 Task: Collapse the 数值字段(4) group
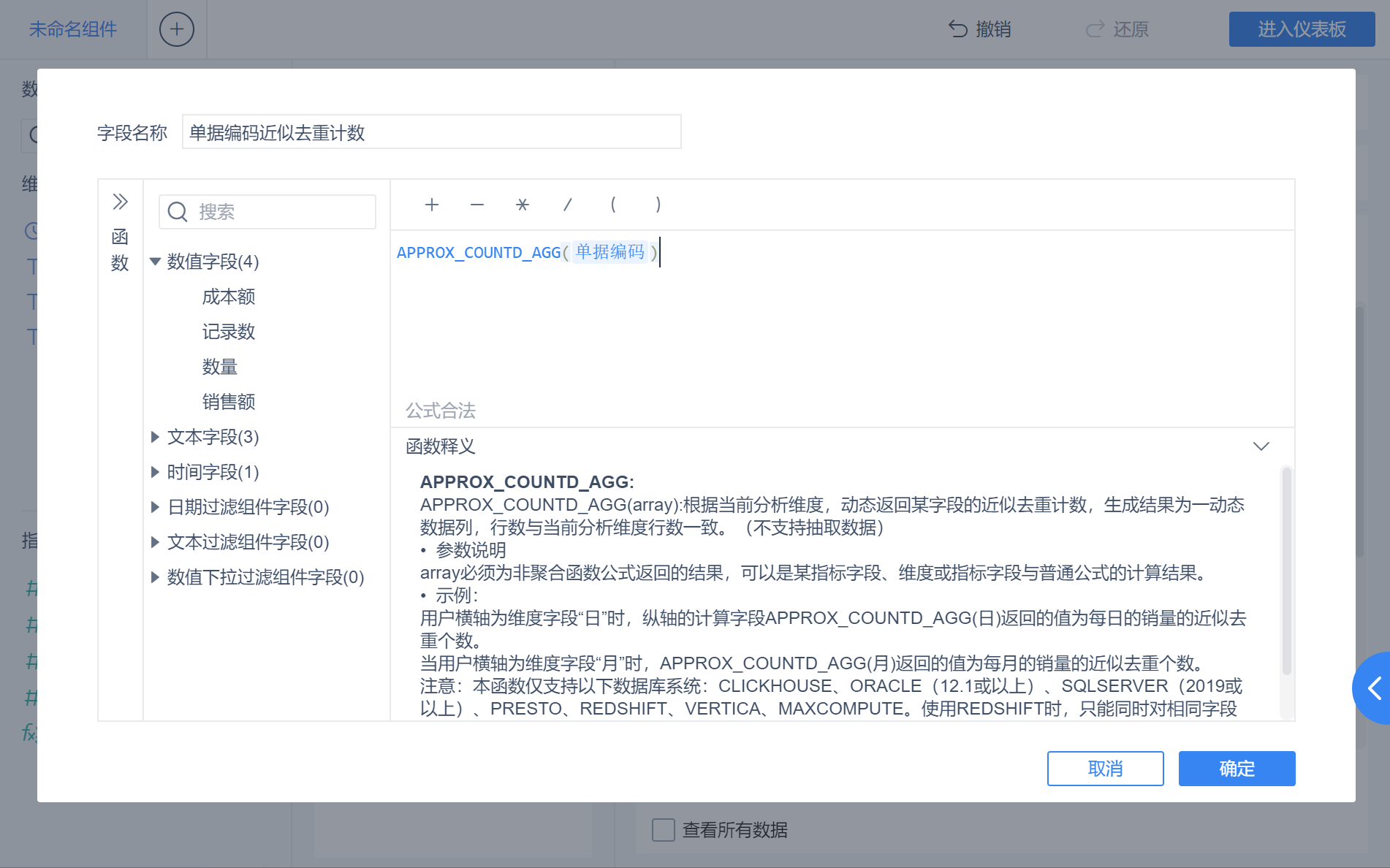point(155,262)
